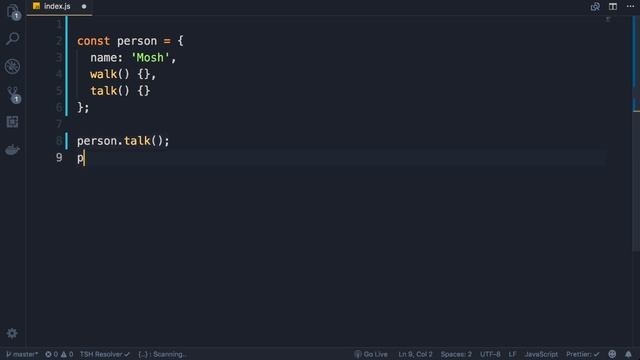The image size is (640, 360).
Task: Click Ln 9, Col 2 cursor position
Action: pyautogui.click(x=415, y=354)
